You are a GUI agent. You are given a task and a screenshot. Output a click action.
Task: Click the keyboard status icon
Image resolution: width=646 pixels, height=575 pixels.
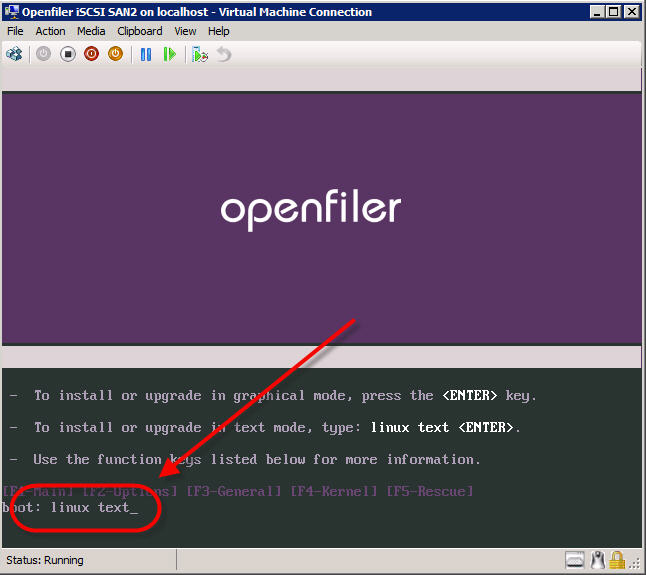574,560
